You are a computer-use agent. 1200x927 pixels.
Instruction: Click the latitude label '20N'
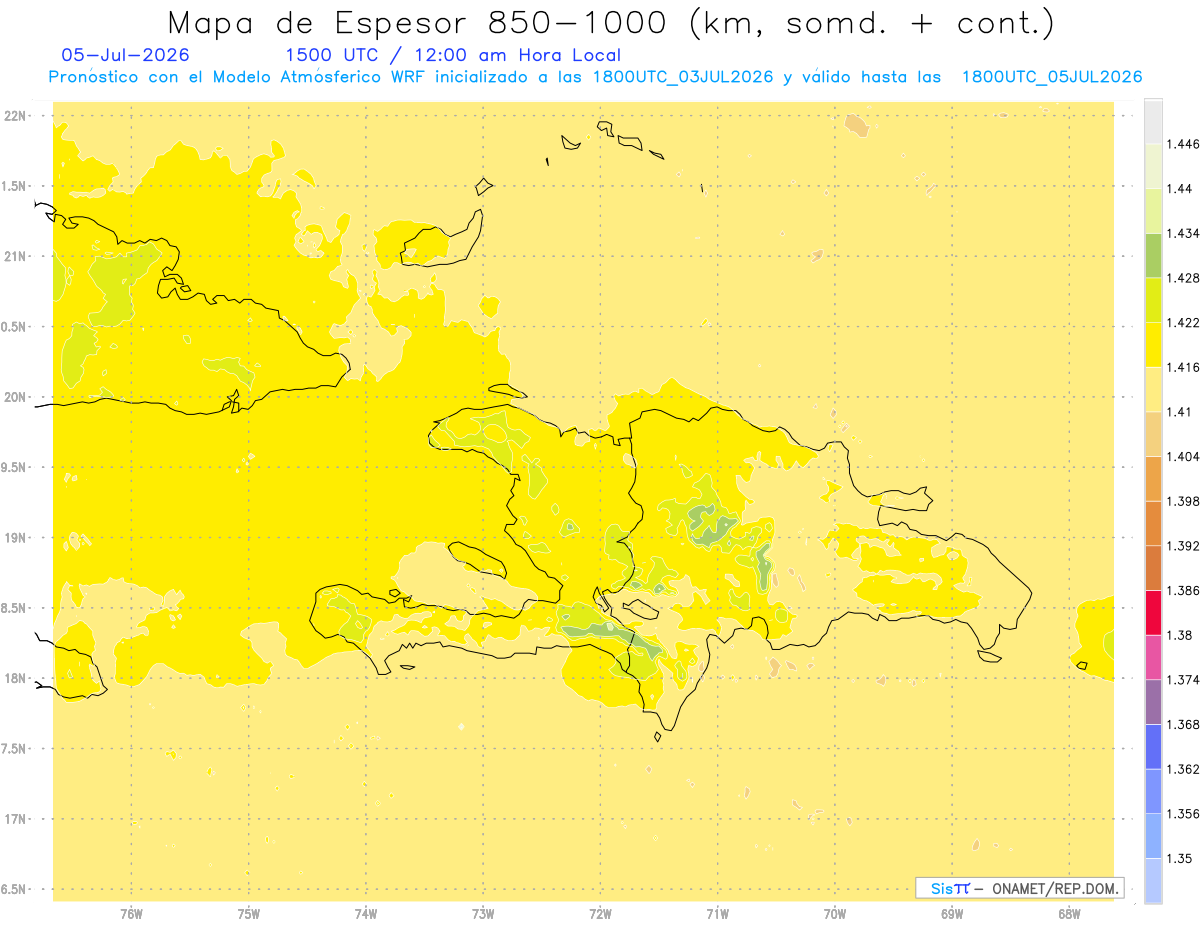click(x=16, y=397)
